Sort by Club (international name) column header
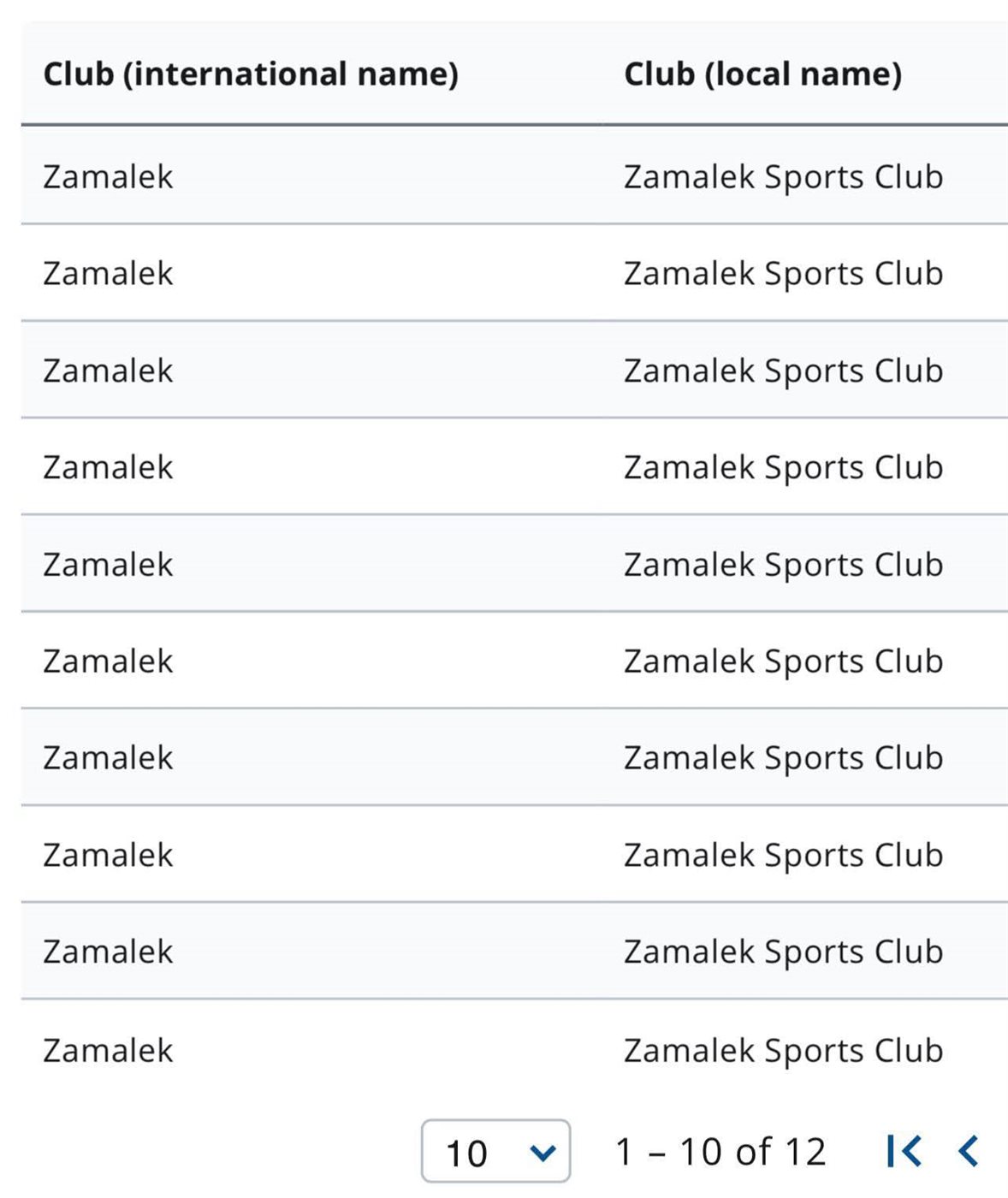The height and width of the screenshot is (1198, 1008). (251, 74)
